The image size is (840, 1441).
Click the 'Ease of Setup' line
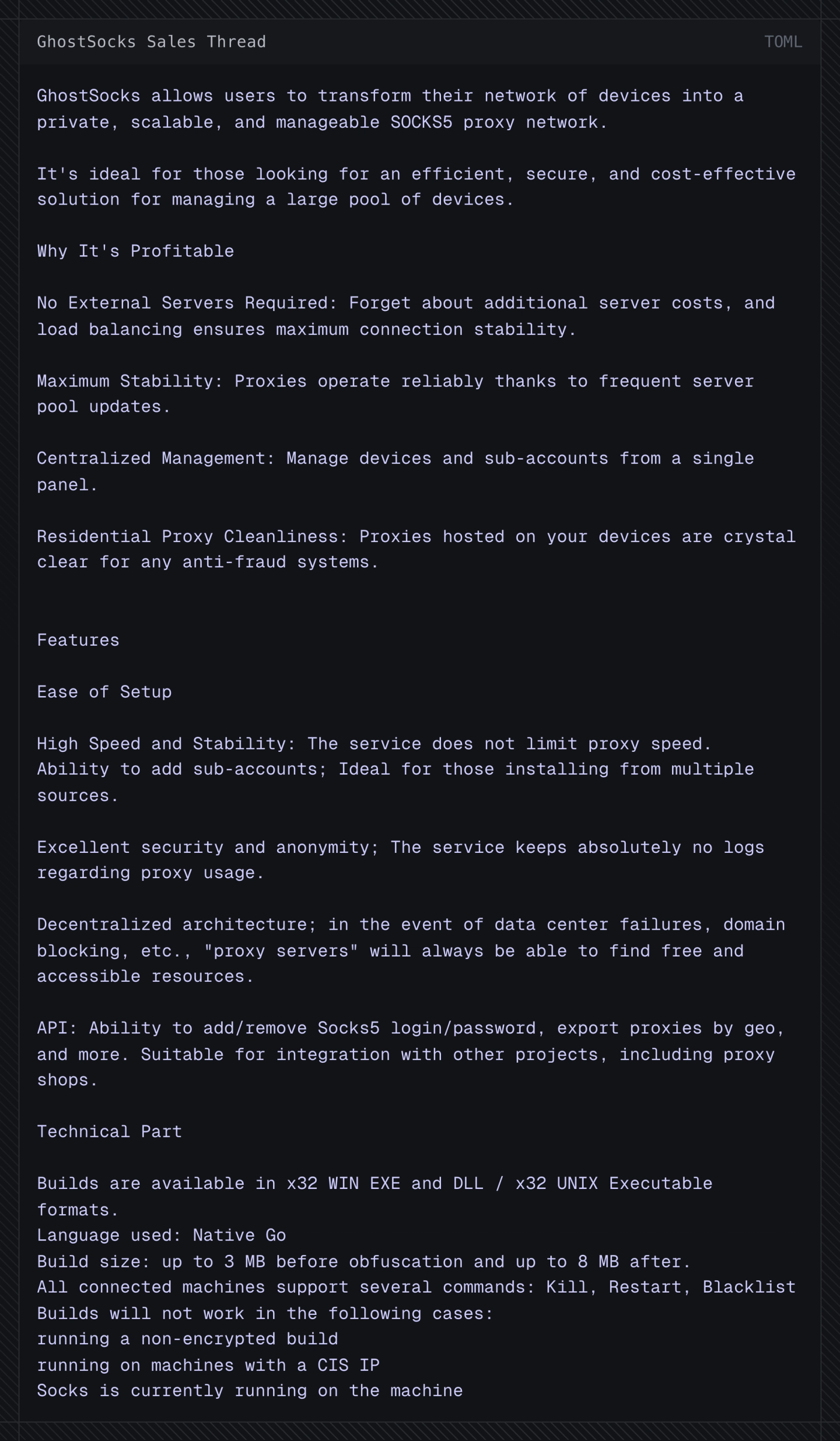click(104, 692)
